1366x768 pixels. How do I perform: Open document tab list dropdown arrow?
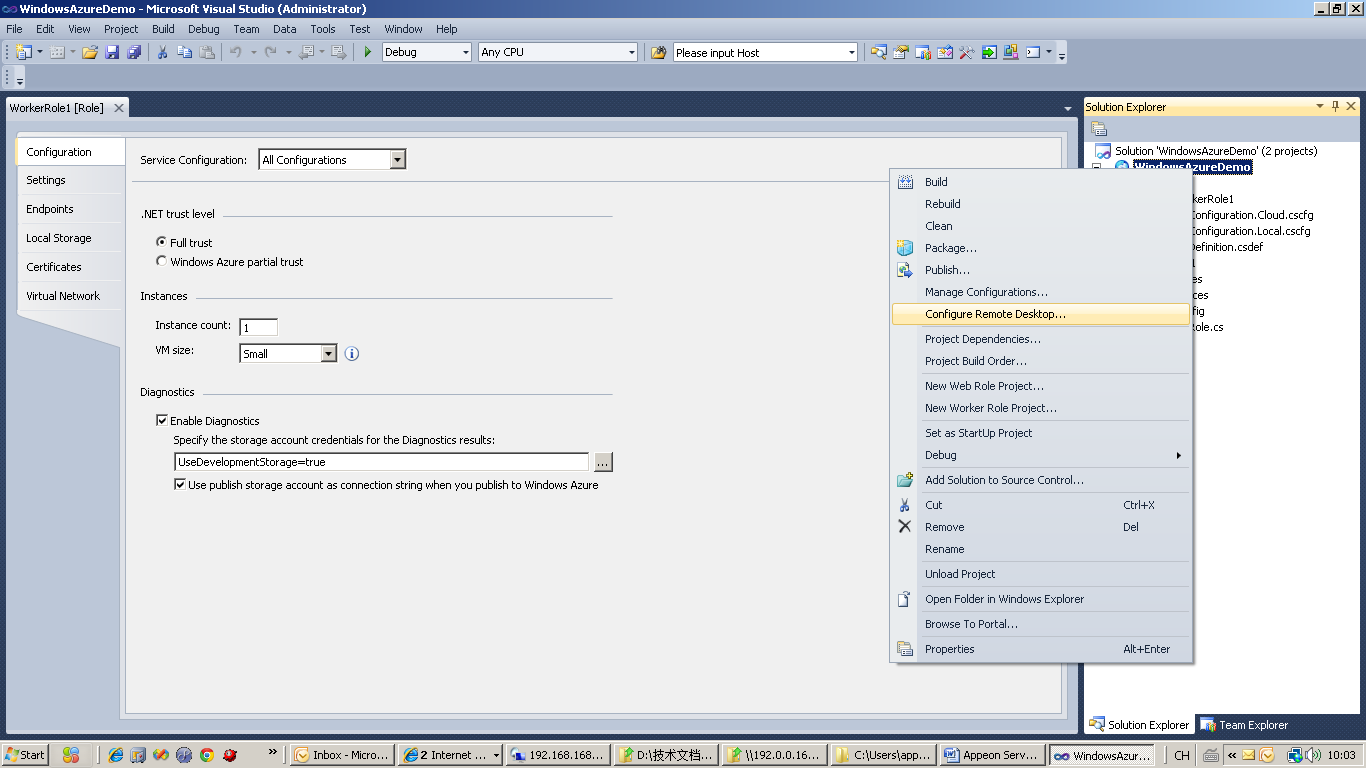pos(1068,108)
